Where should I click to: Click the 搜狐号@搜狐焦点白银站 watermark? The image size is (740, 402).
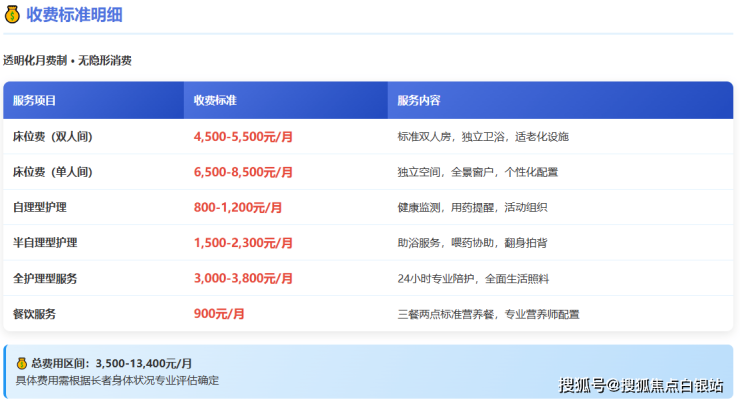click(x=640, y=385)
